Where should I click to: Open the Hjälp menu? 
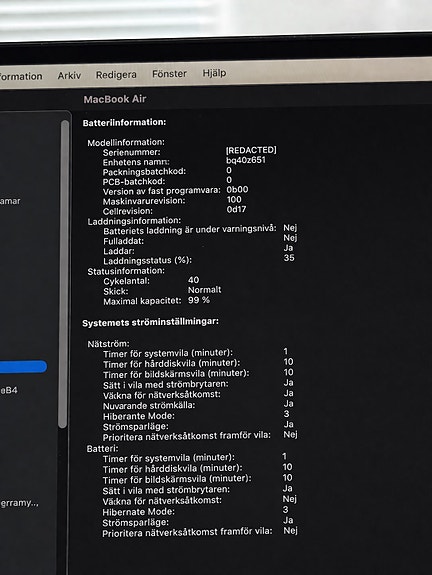point(214,73)
